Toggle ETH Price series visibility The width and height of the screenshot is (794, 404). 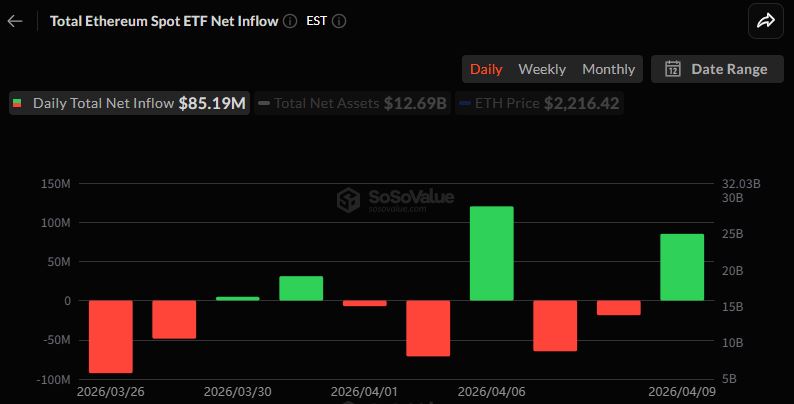point(539,103)
